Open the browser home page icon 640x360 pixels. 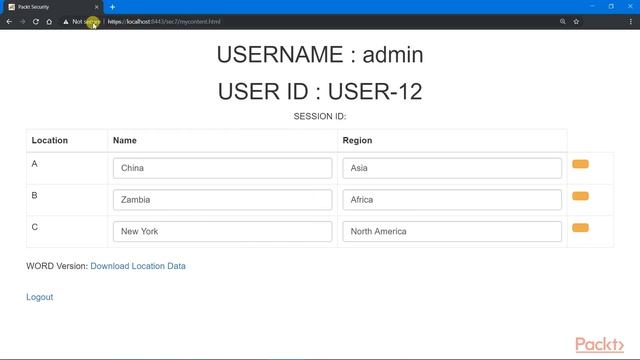49,22
